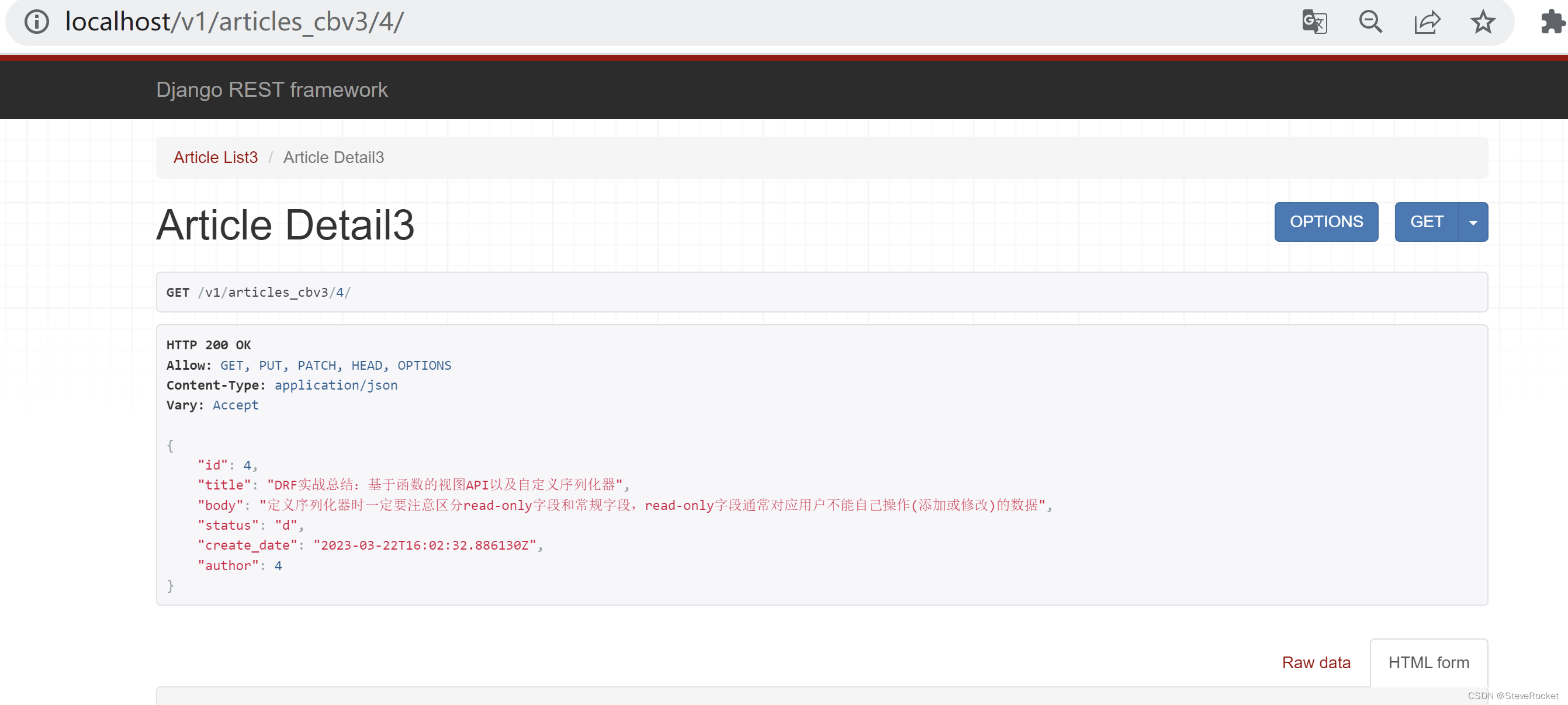Viewport: 1568px width, 705px height.
Task: Click the Allow header methods line
Action: 309,365
